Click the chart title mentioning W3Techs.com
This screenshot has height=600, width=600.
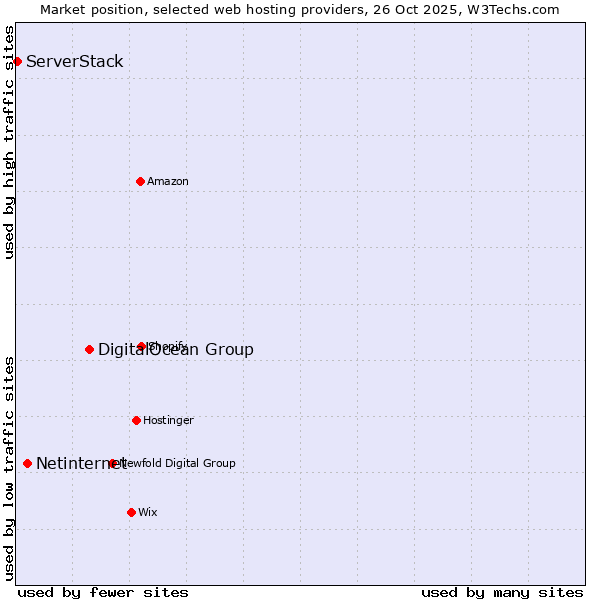[x=300, y=9]
